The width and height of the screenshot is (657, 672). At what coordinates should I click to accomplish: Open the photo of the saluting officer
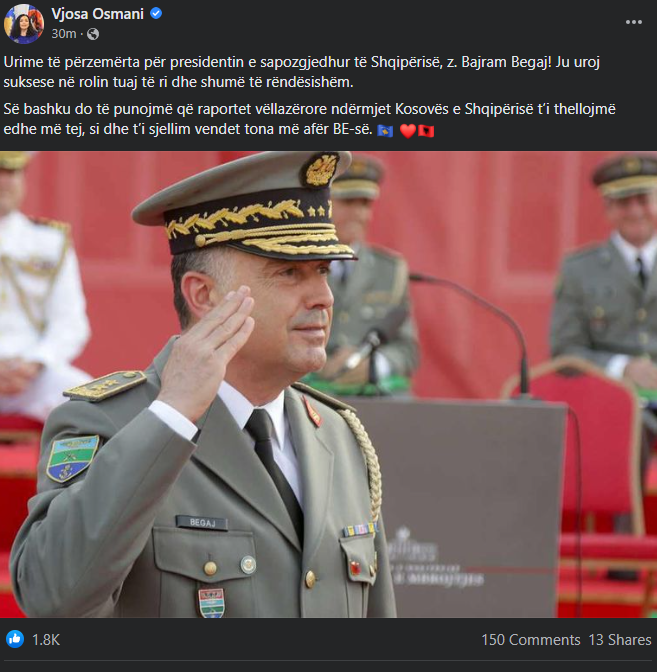tap(328, 384)
